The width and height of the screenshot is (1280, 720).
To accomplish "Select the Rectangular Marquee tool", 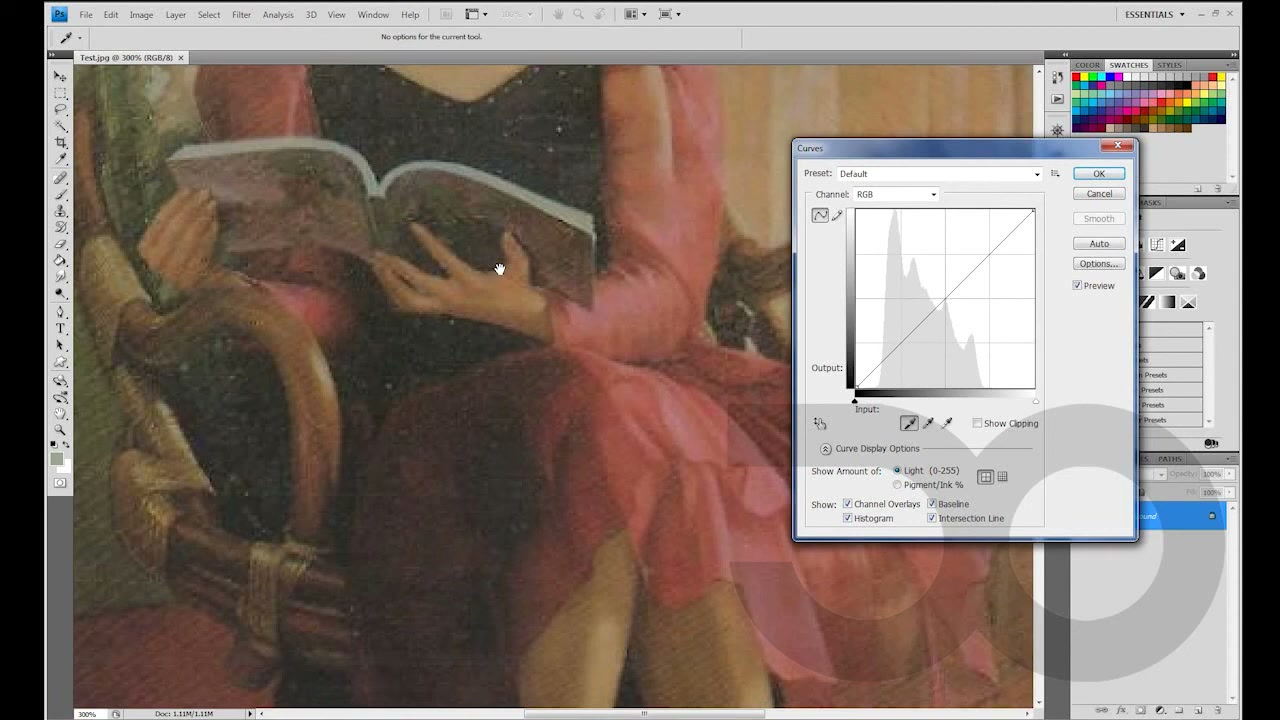I will click(60, 93).
